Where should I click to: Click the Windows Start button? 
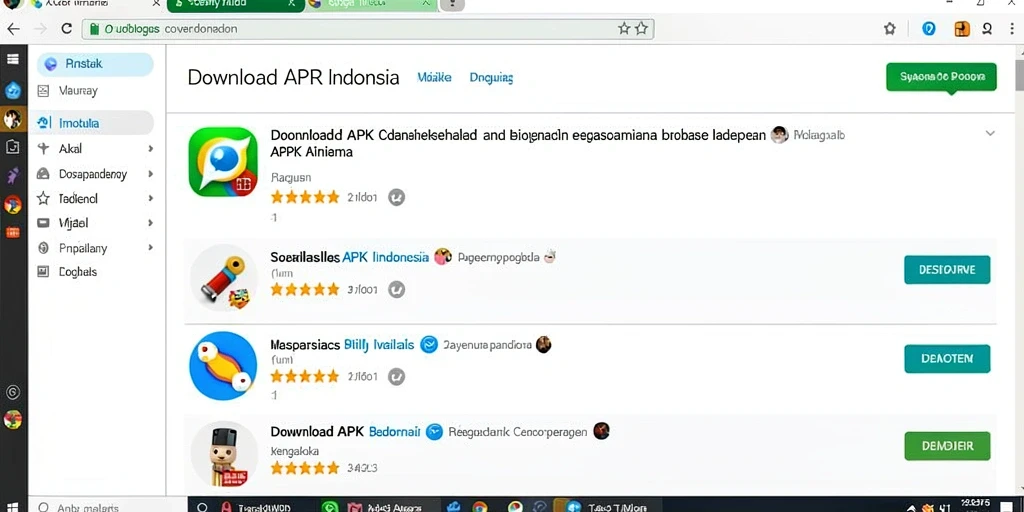click(x=12, y=507)
